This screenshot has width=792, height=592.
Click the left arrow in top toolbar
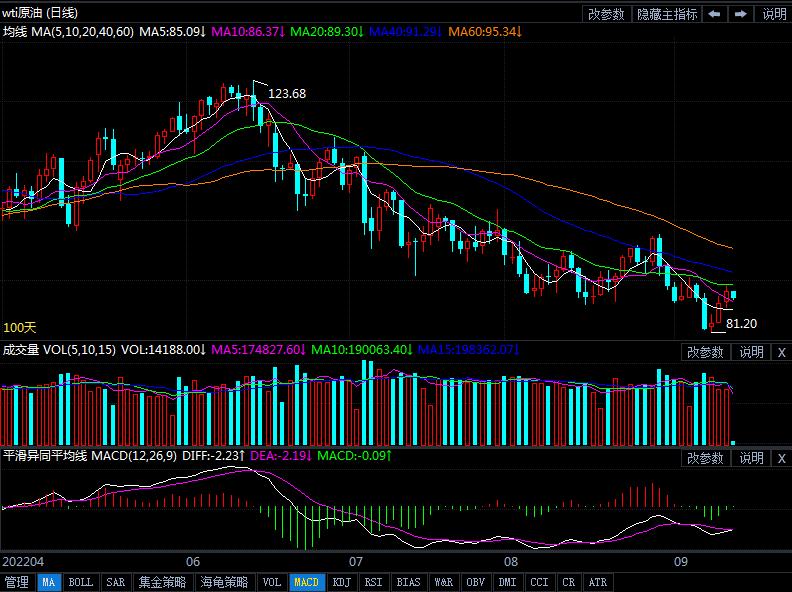click(x=715, y=14)
